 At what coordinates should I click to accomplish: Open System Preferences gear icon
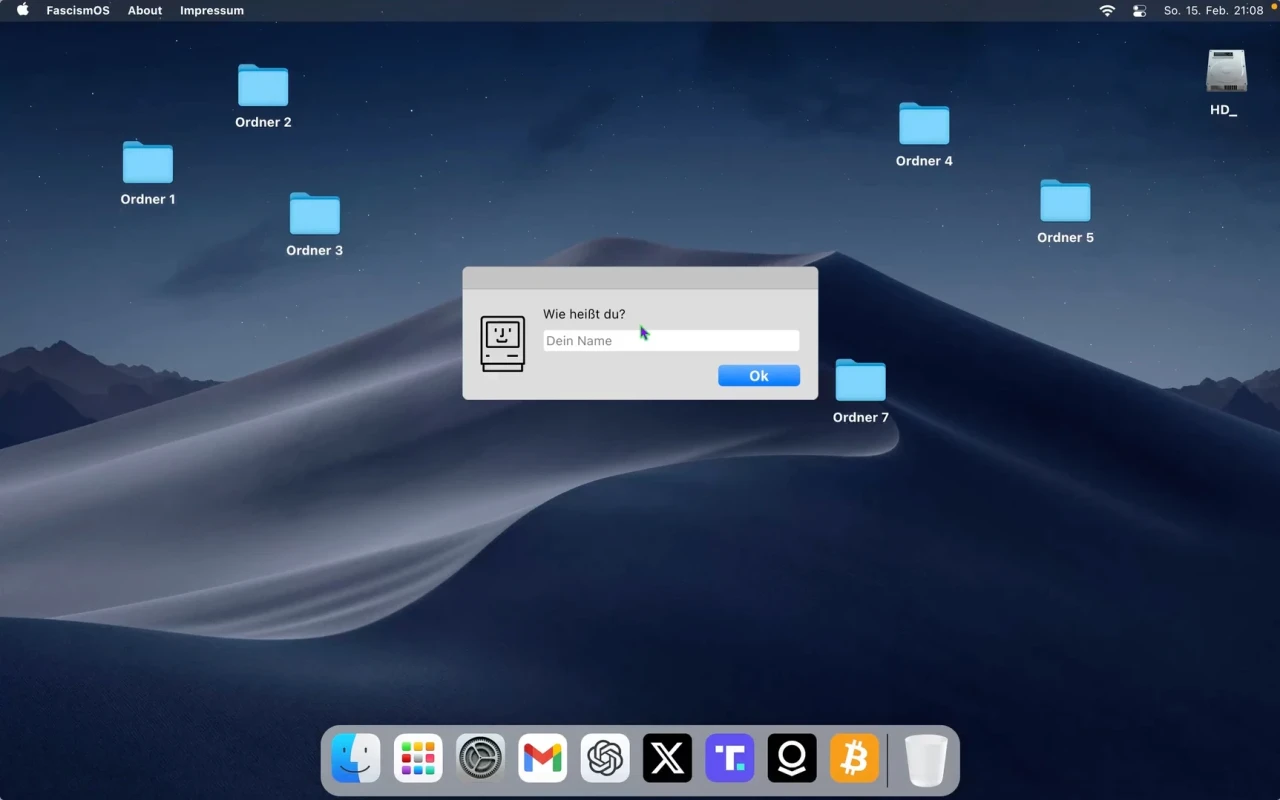coord(480,758)
